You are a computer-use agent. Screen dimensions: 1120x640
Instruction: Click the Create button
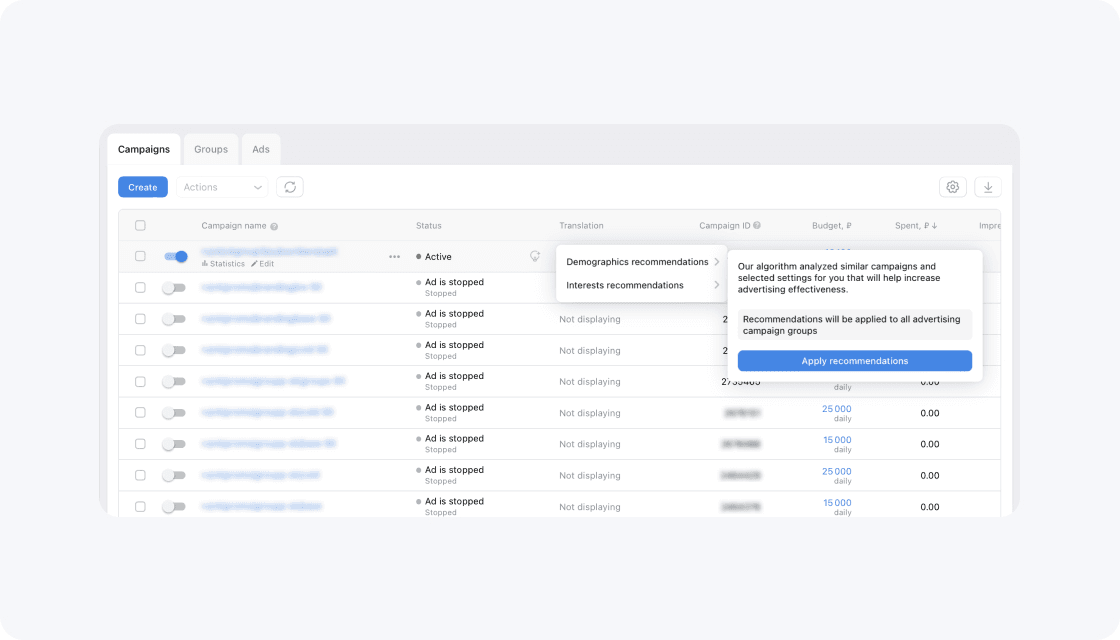click(x=142, y=186)
